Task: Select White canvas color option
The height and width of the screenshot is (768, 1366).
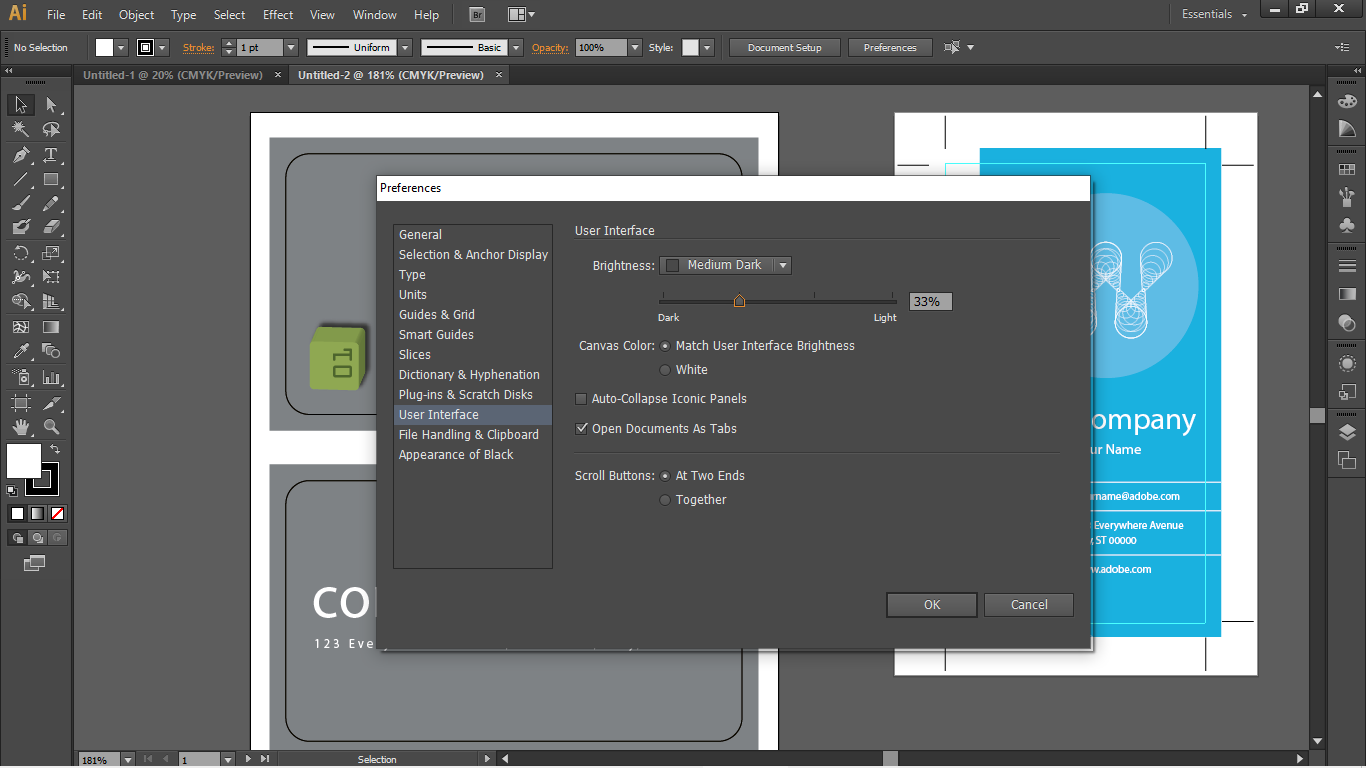Action: (x=666, y=370)
